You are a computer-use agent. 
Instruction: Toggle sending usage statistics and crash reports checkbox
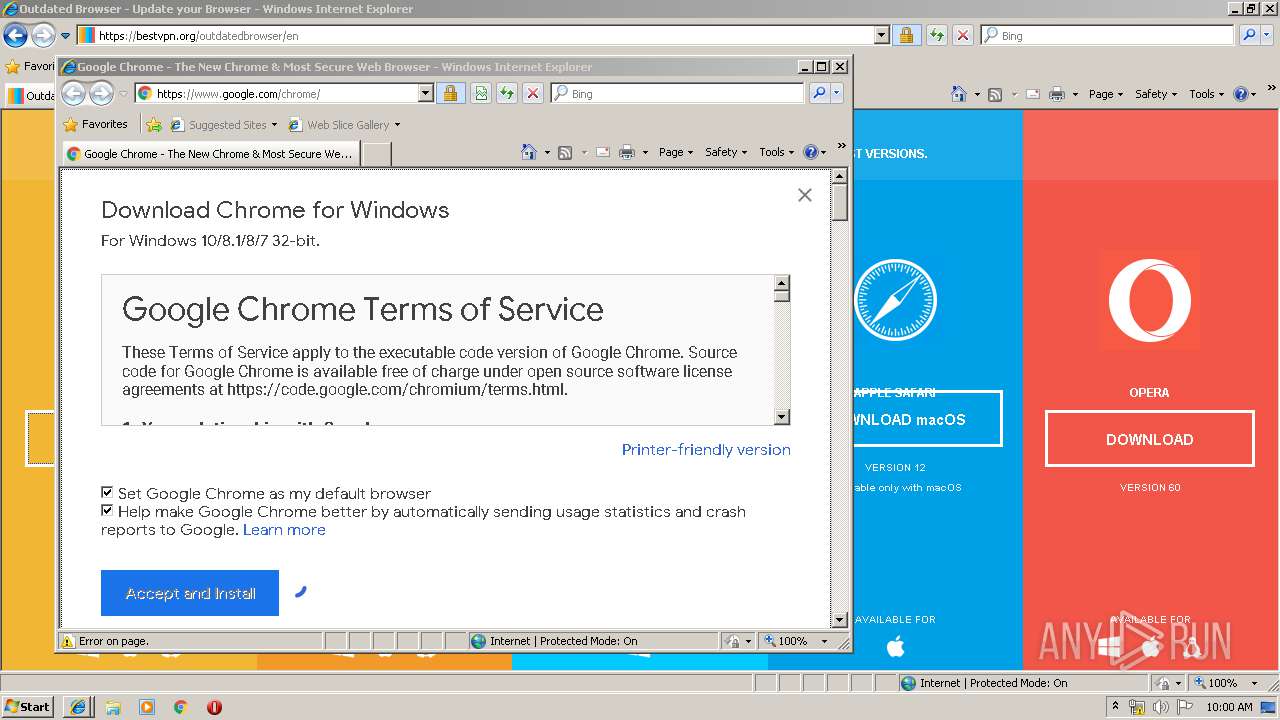pos(107,511)
